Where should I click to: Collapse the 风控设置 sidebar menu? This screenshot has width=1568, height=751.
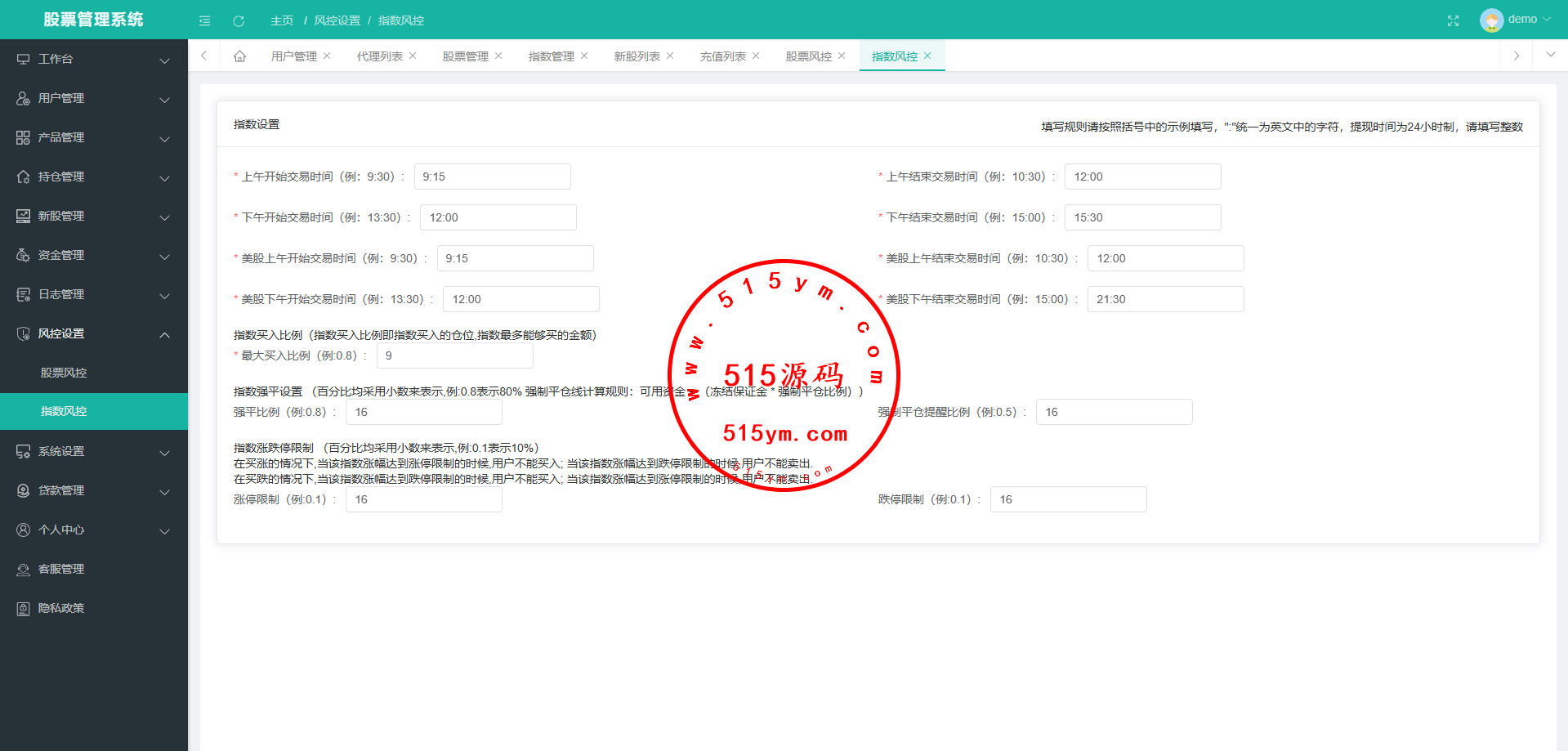click(x=93, y=333)
